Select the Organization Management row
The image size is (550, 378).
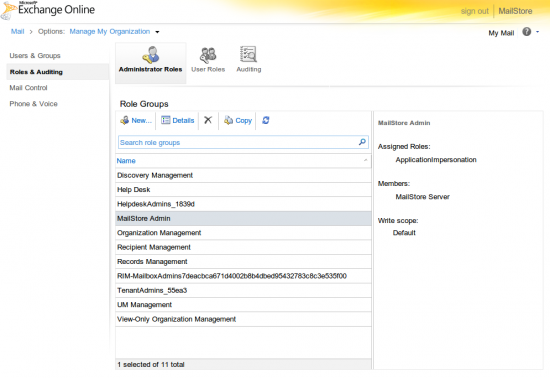pyautogui.click(x=243, y=233)
